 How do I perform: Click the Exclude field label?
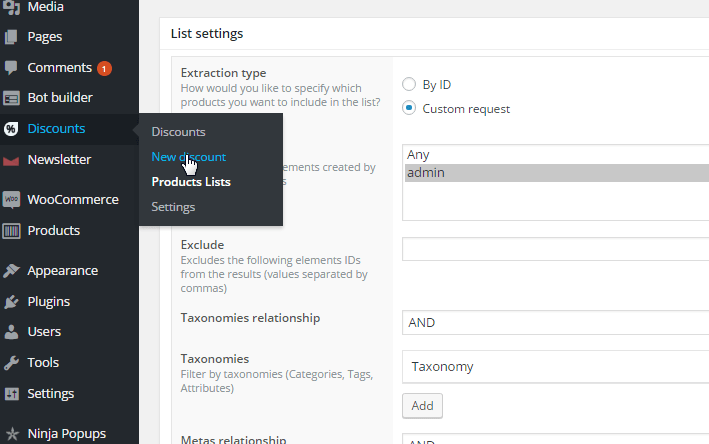(202, 245)
